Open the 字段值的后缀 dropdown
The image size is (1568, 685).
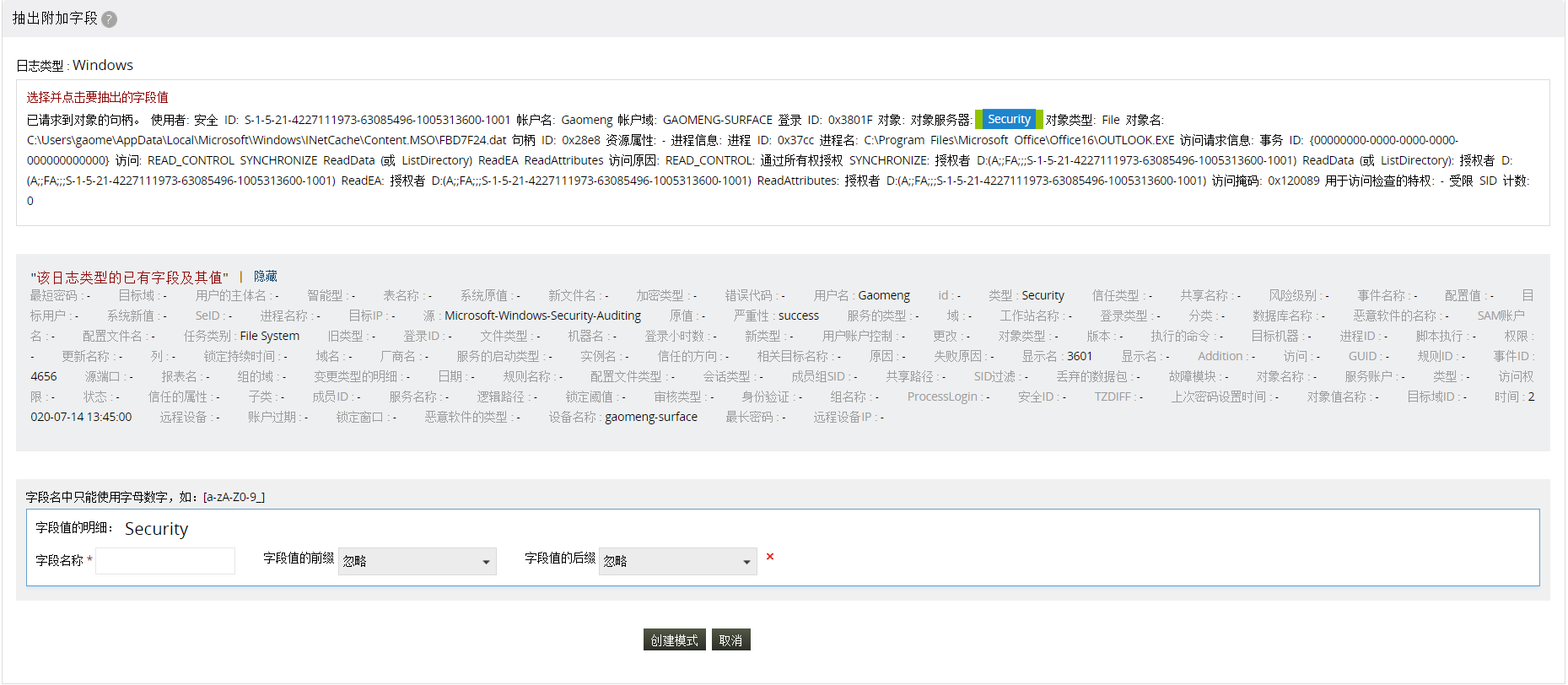[x=677, y=562]
